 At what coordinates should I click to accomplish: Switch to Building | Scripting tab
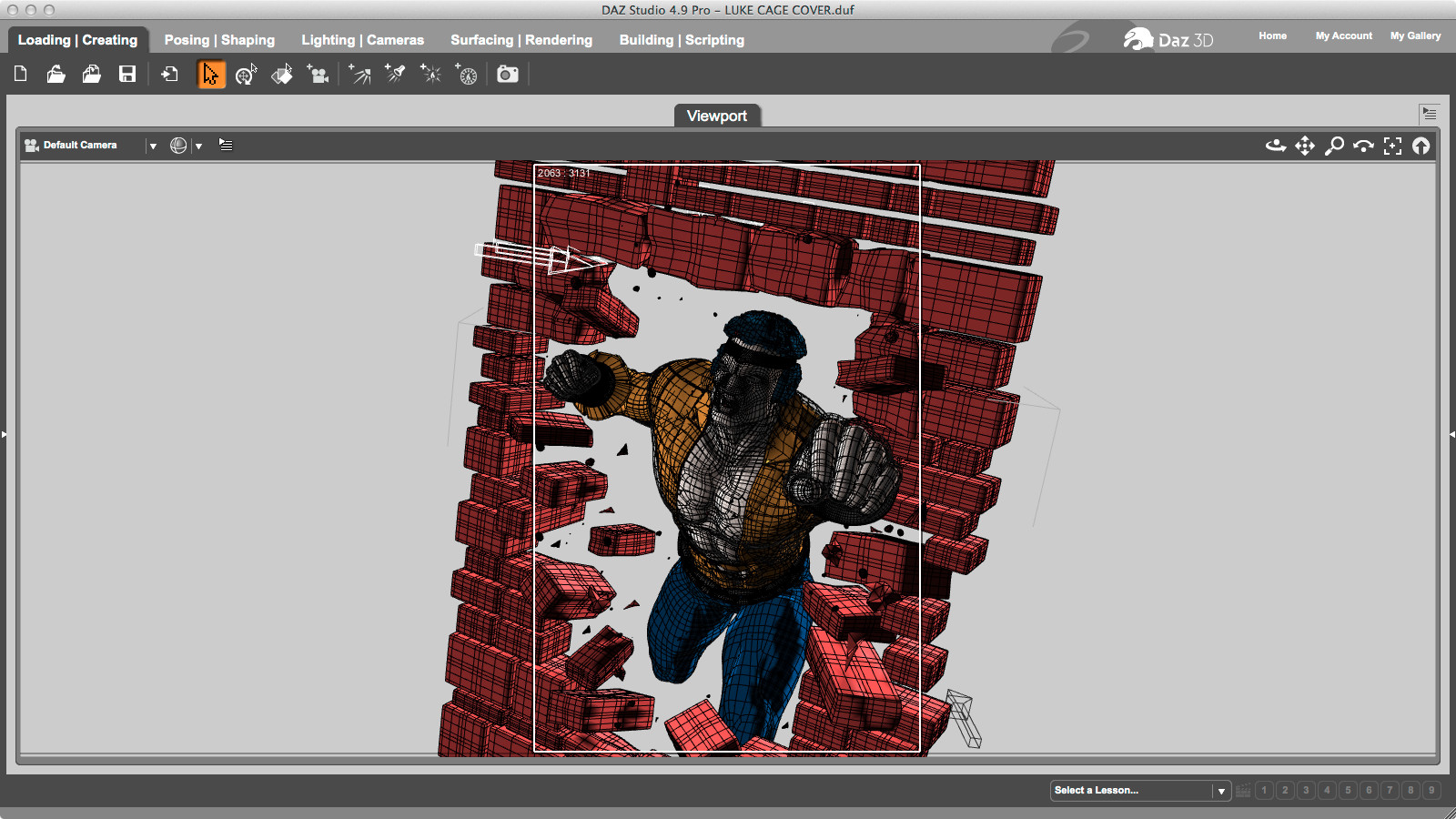pos(682,40)
